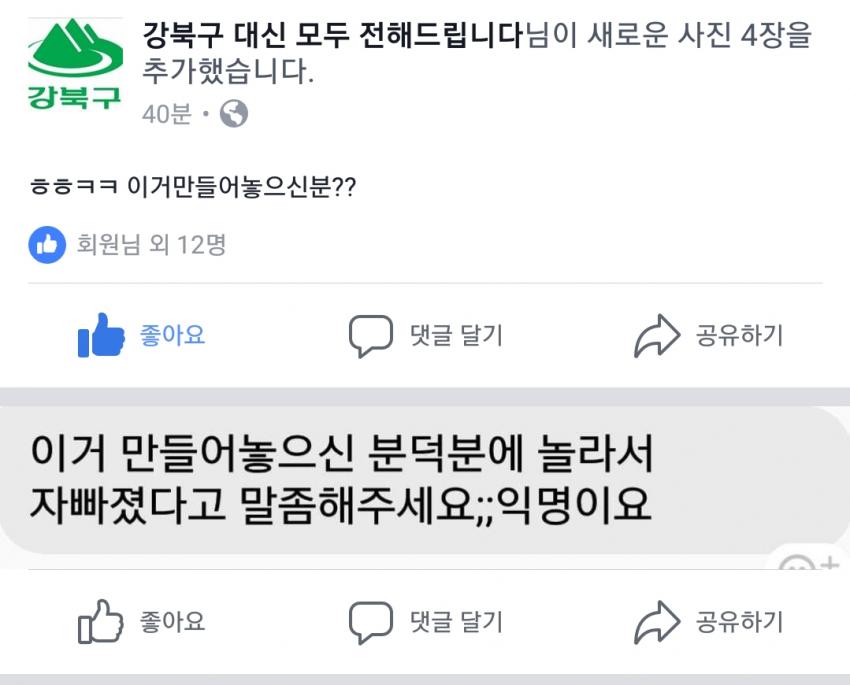Click the speech bubble icon on second post
Viewport: 850px width, 685px height.
pyautogui.click(x=370, y=622)
